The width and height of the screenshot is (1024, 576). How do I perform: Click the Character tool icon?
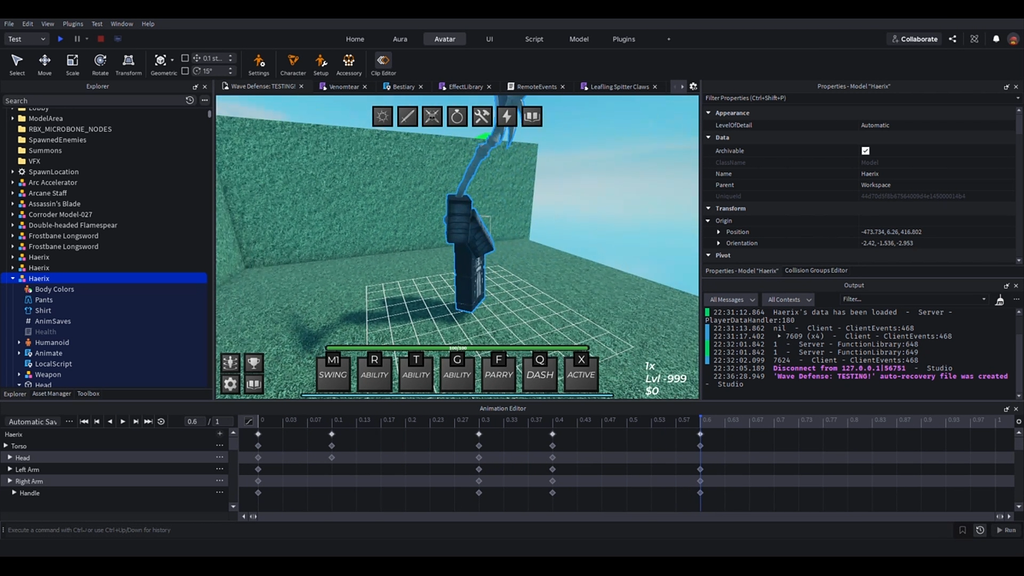[x=293, y=64]
